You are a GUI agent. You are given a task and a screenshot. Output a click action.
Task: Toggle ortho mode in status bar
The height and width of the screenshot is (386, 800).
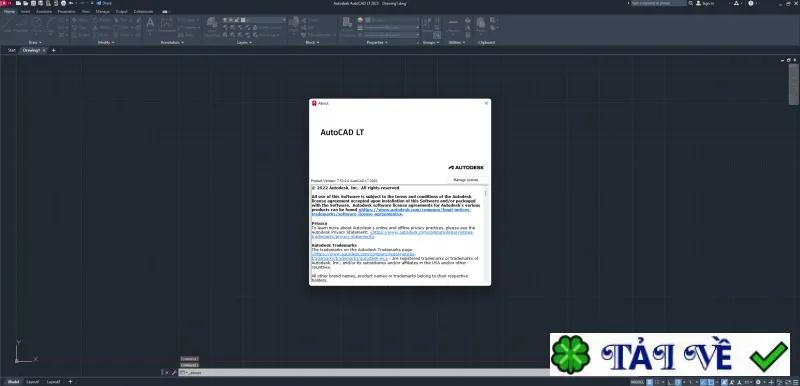point(670,382)
